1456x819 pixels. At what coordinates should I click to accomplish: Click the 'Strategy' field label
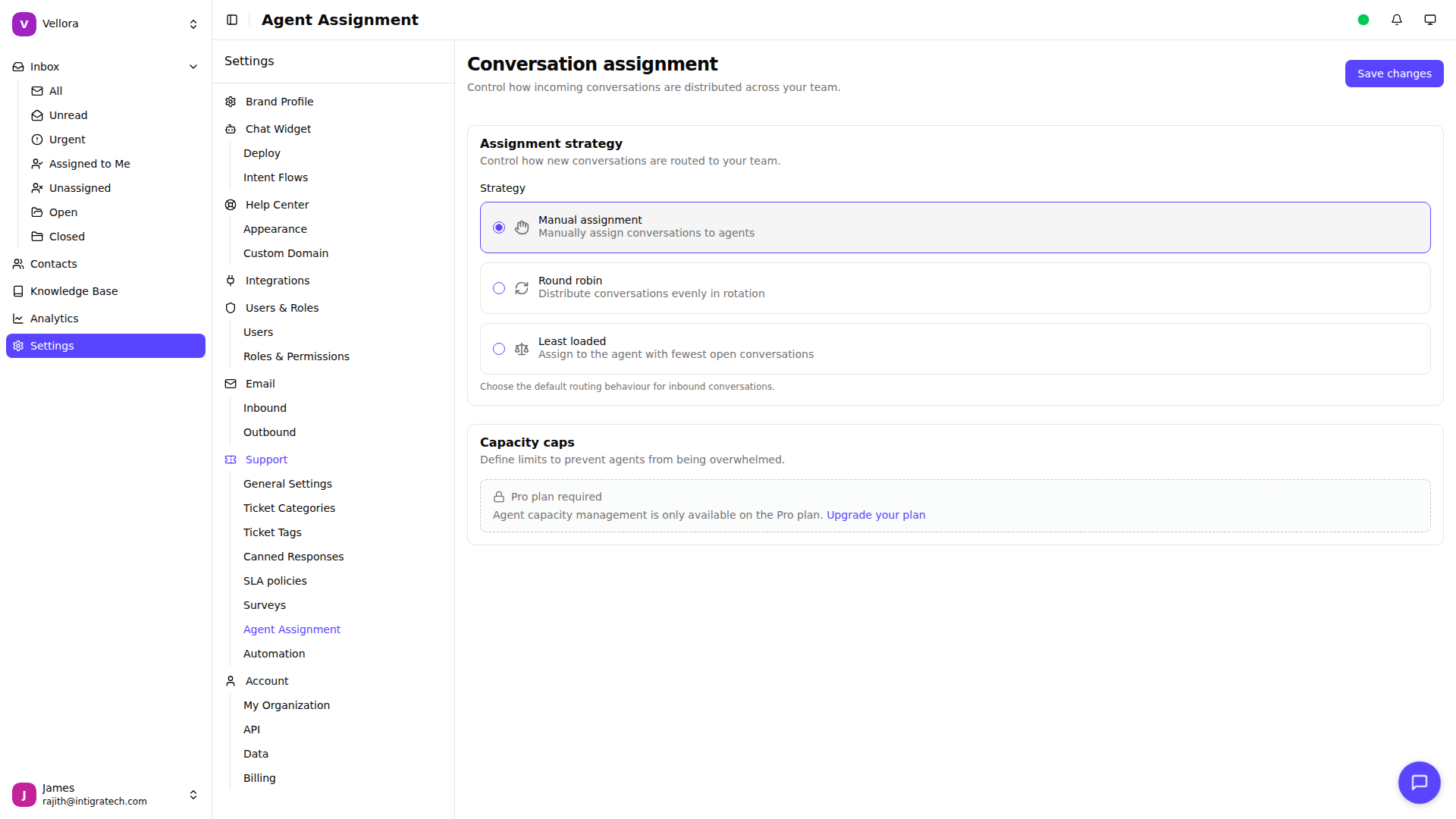pos(502,188)
